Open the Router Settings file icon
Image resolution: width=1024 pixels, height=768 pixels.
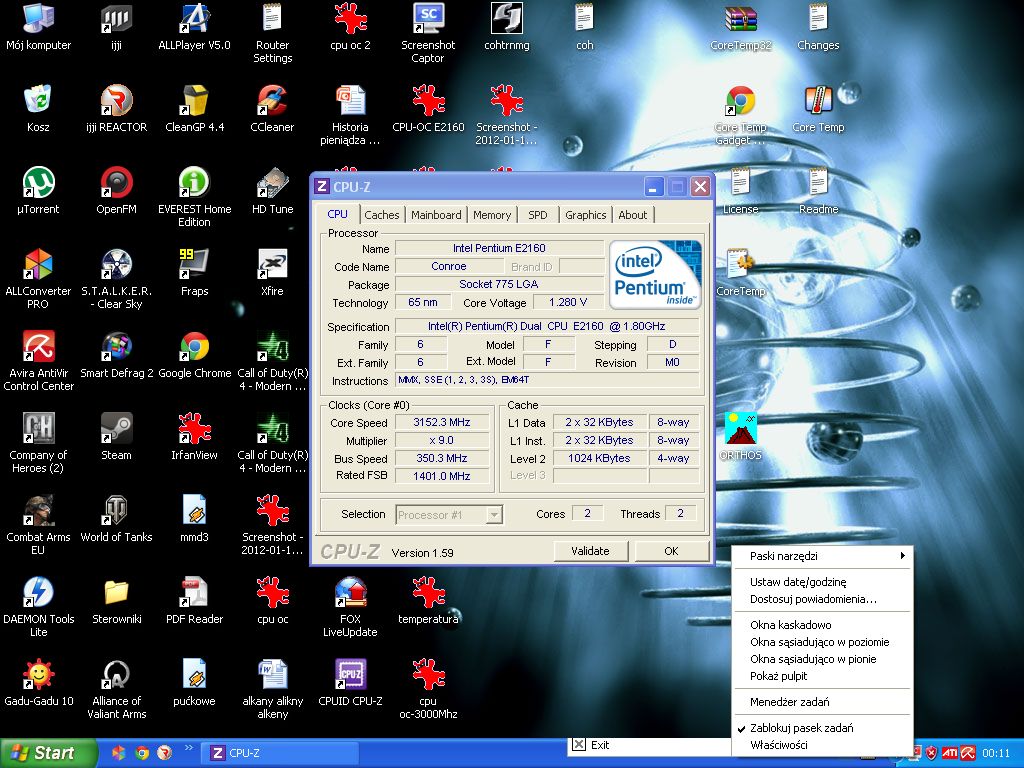(x=272, y=34)
